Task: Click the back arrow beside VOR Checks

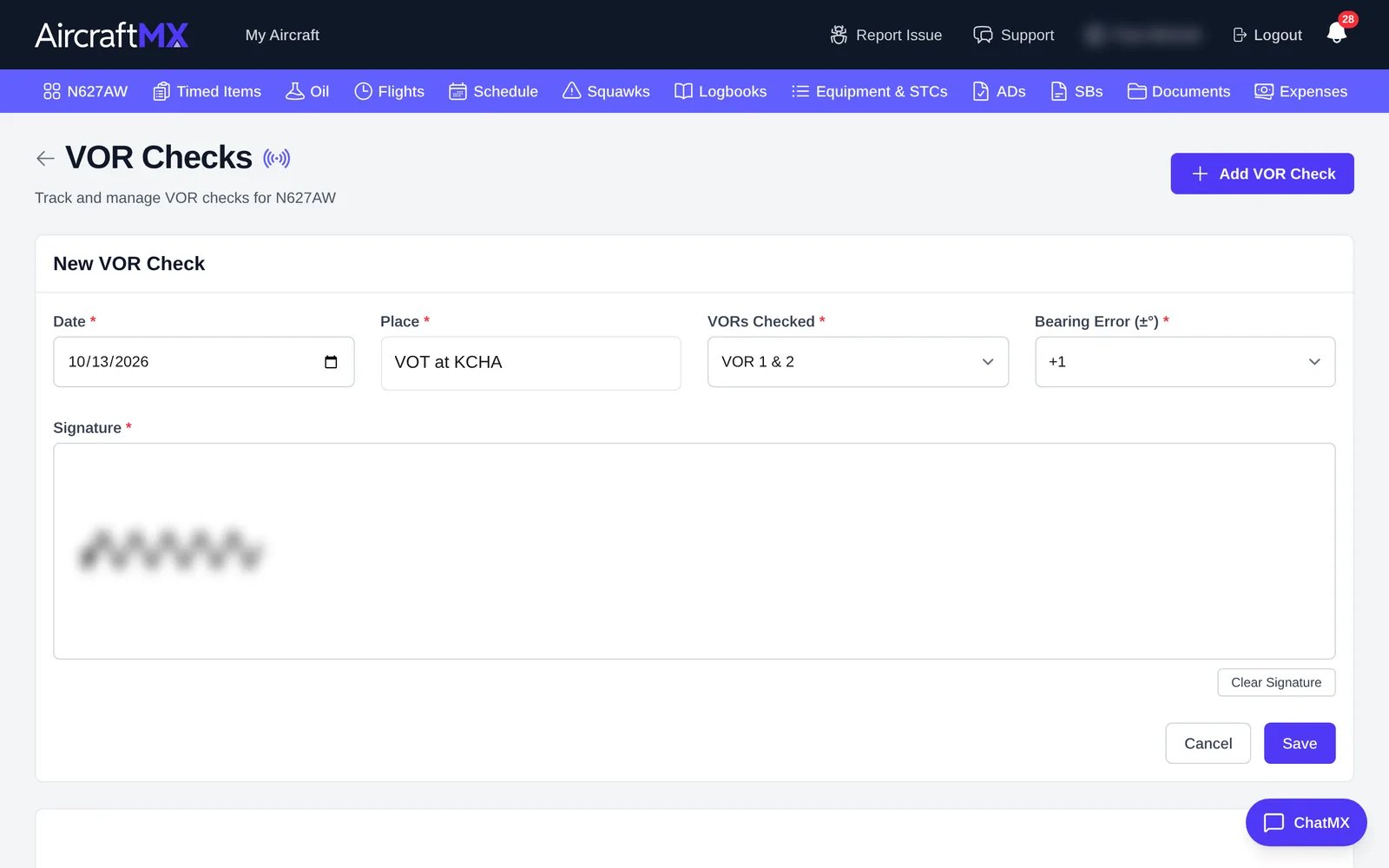Action: [x=45, y=158]
